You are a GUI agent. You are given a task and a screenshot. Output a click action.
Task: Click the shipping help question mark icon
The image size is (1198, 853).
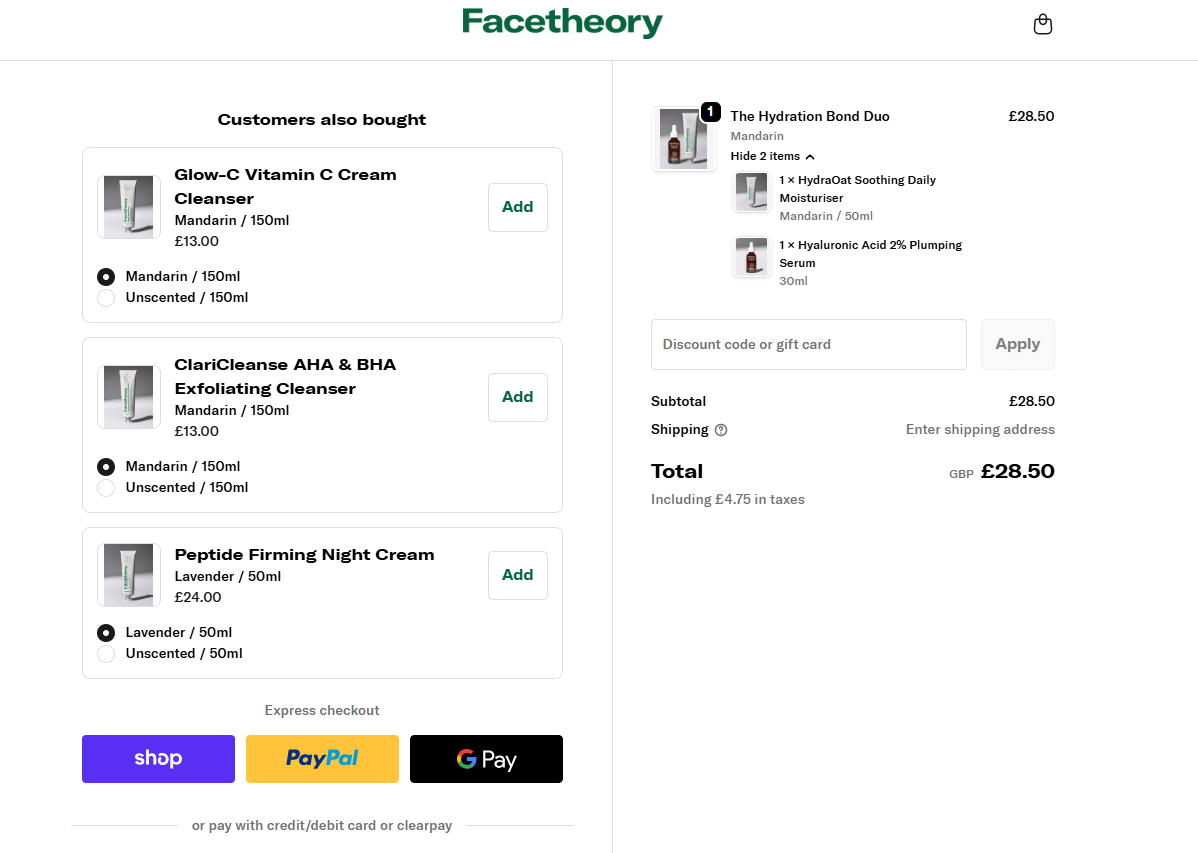pyautogui.click(x=721, y=430)
